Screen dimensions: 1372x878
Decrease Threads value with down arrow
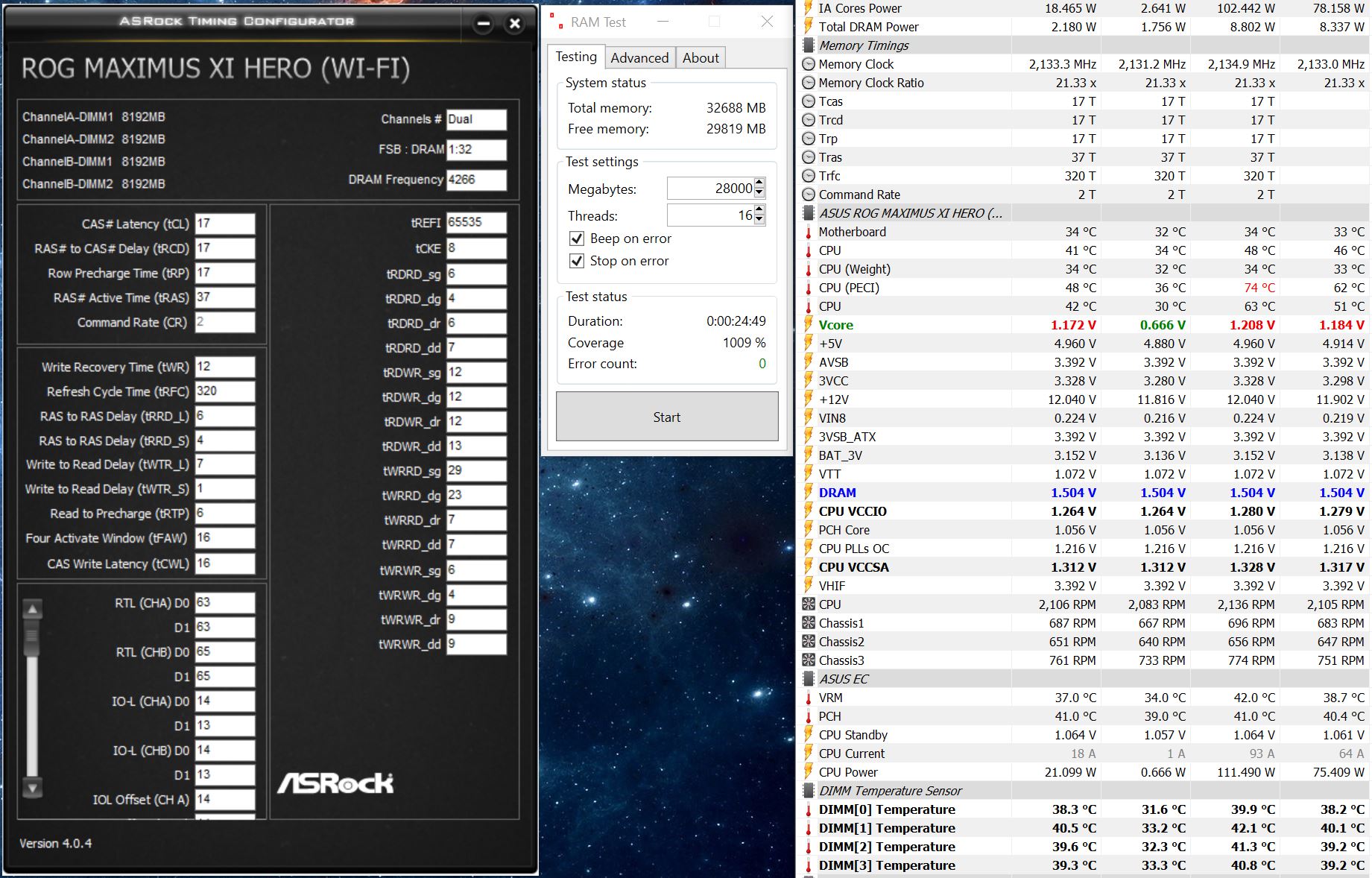pyautogui.click(x=759, y=220)
